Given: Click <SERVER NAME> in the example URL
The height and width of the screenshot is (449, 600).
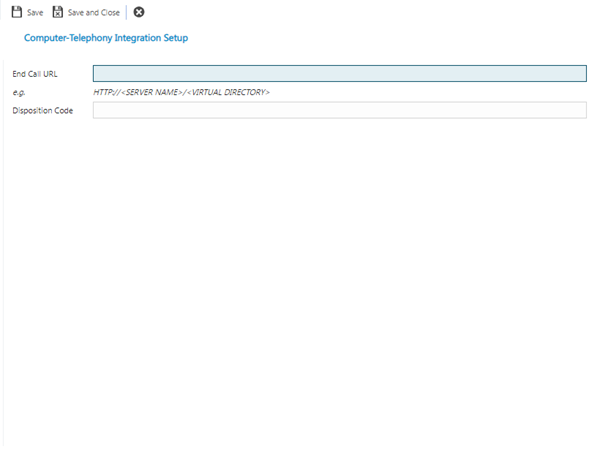Looking at the screenshot, I should click(x=151, y=92).
